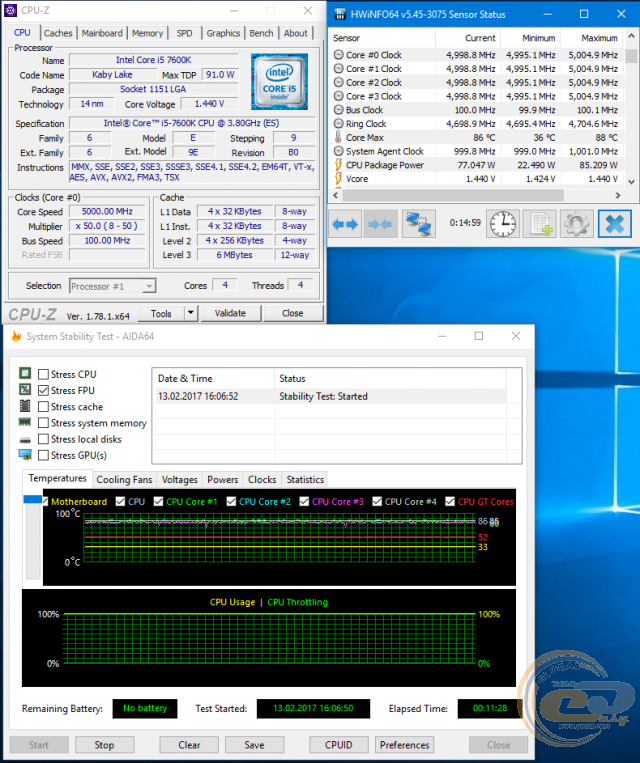The image size is (640, 763).
Task: Click the Validate button in CPU-Z
Action: coord(231,313)
